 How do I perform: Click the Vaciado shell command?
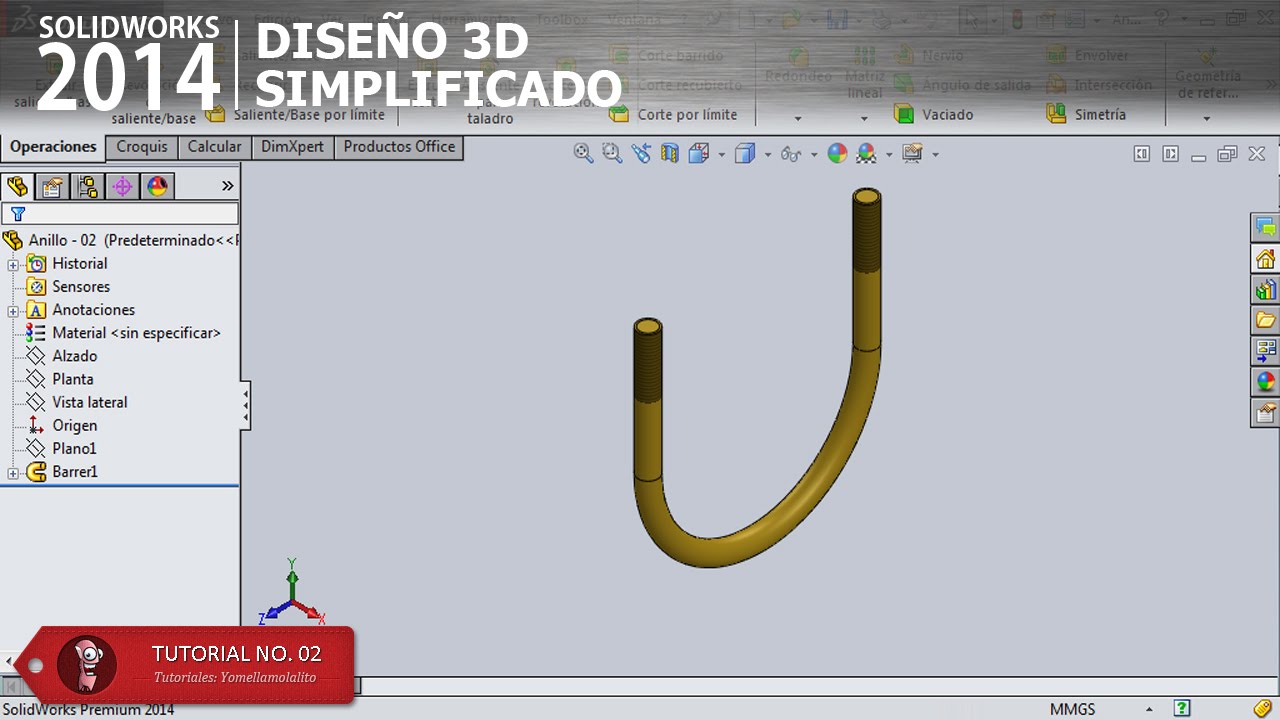tap(934, 114)
